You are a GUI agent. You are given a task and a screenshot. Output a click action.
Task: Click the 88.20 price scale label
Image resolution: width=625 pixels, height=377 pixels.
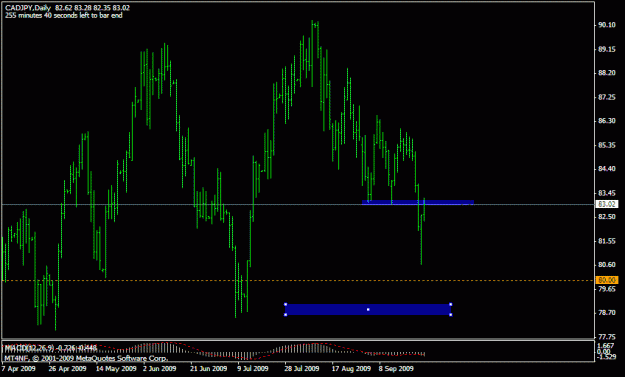606,73
